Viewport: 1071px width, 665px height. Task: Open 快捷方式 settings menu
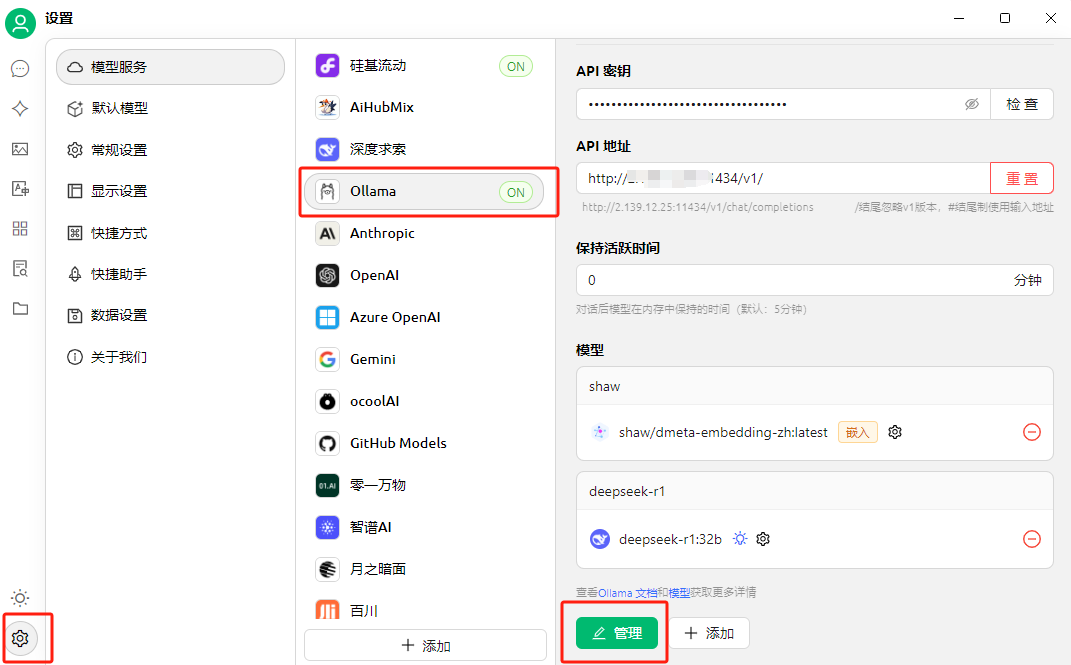coord(170,234)
